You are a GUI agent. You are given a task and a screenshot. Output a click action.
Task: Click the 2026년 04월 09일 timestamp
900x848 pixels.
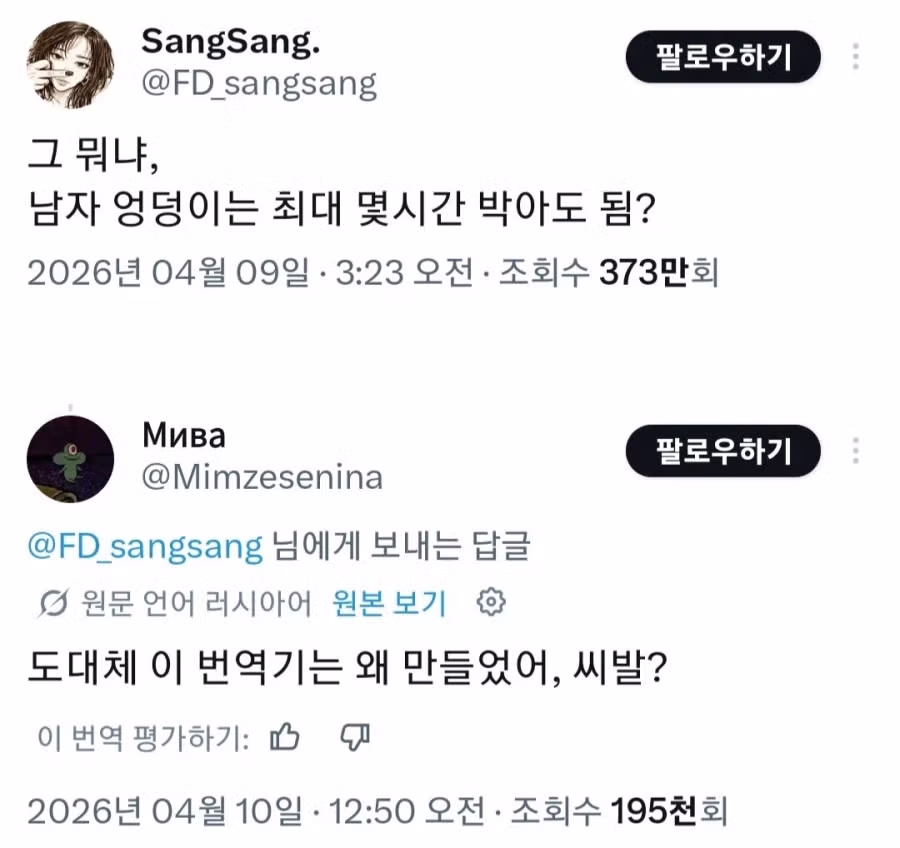(x=168, y=272)
